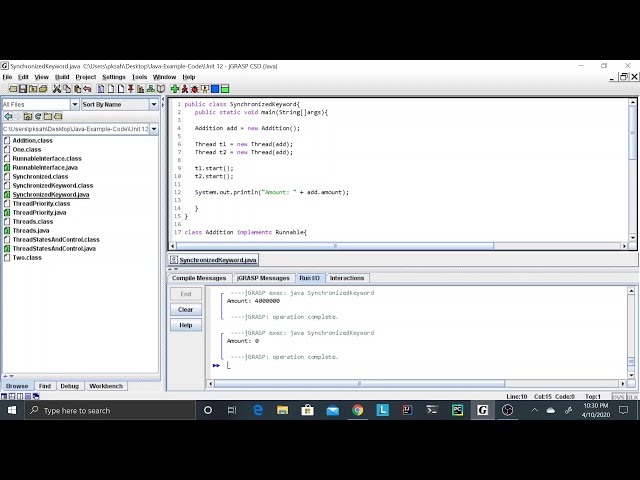
Task: Select the SynchronizedKeyword.java editor tab
Action: pyautogui.click(x=213, y=260)
